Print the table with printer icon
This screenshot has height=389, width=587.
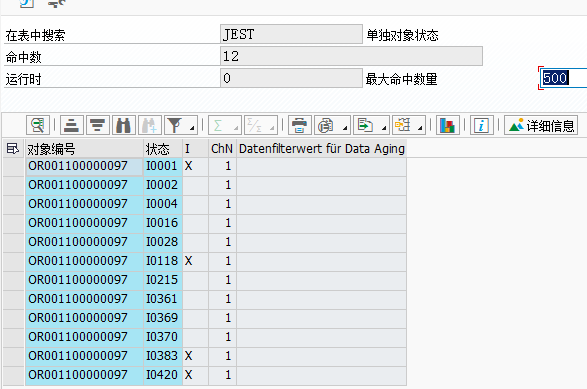[299, 125]
